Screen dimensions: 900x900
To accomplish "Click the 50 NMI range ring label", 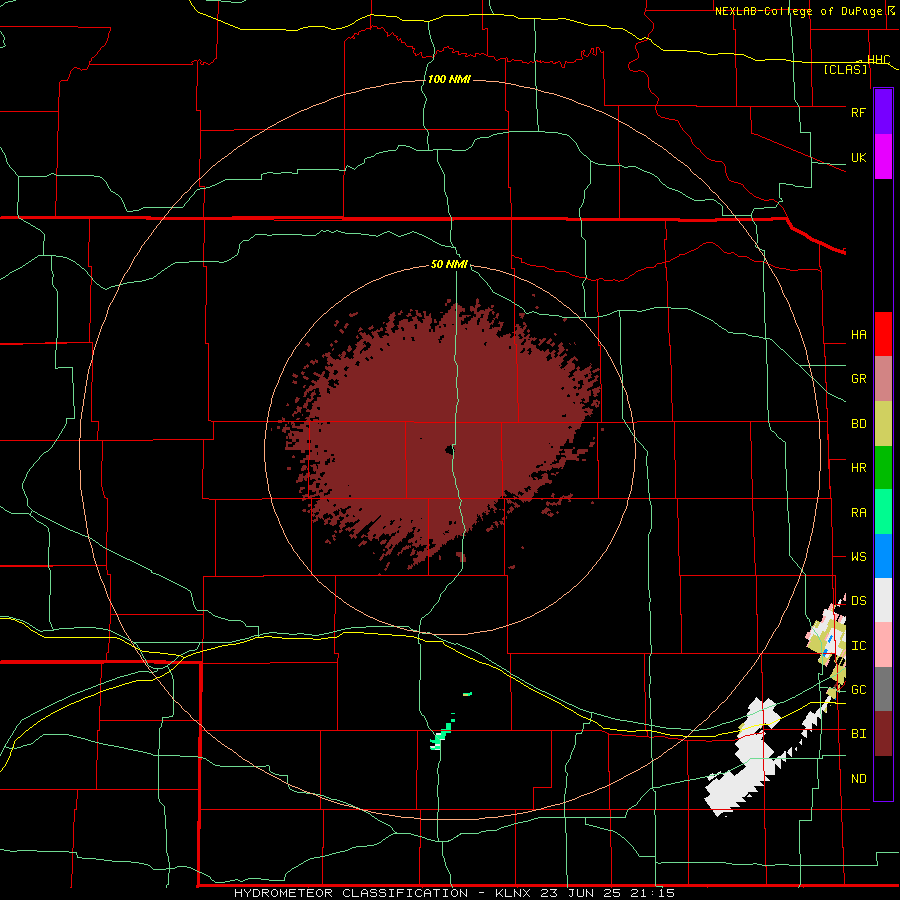I will click(x=449, y=264).
